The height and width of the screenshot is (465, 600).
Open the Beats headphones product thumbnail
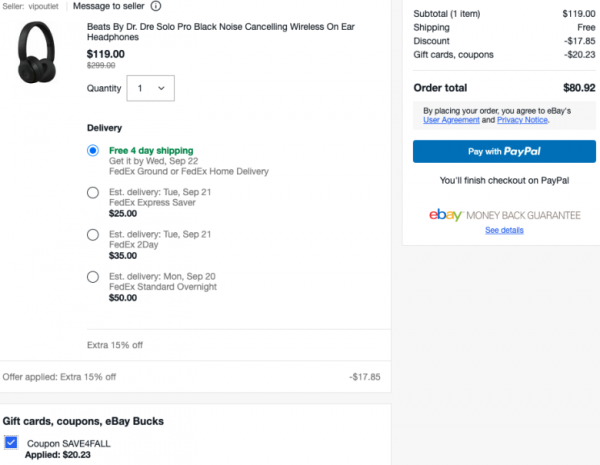(x=37, y=52)
